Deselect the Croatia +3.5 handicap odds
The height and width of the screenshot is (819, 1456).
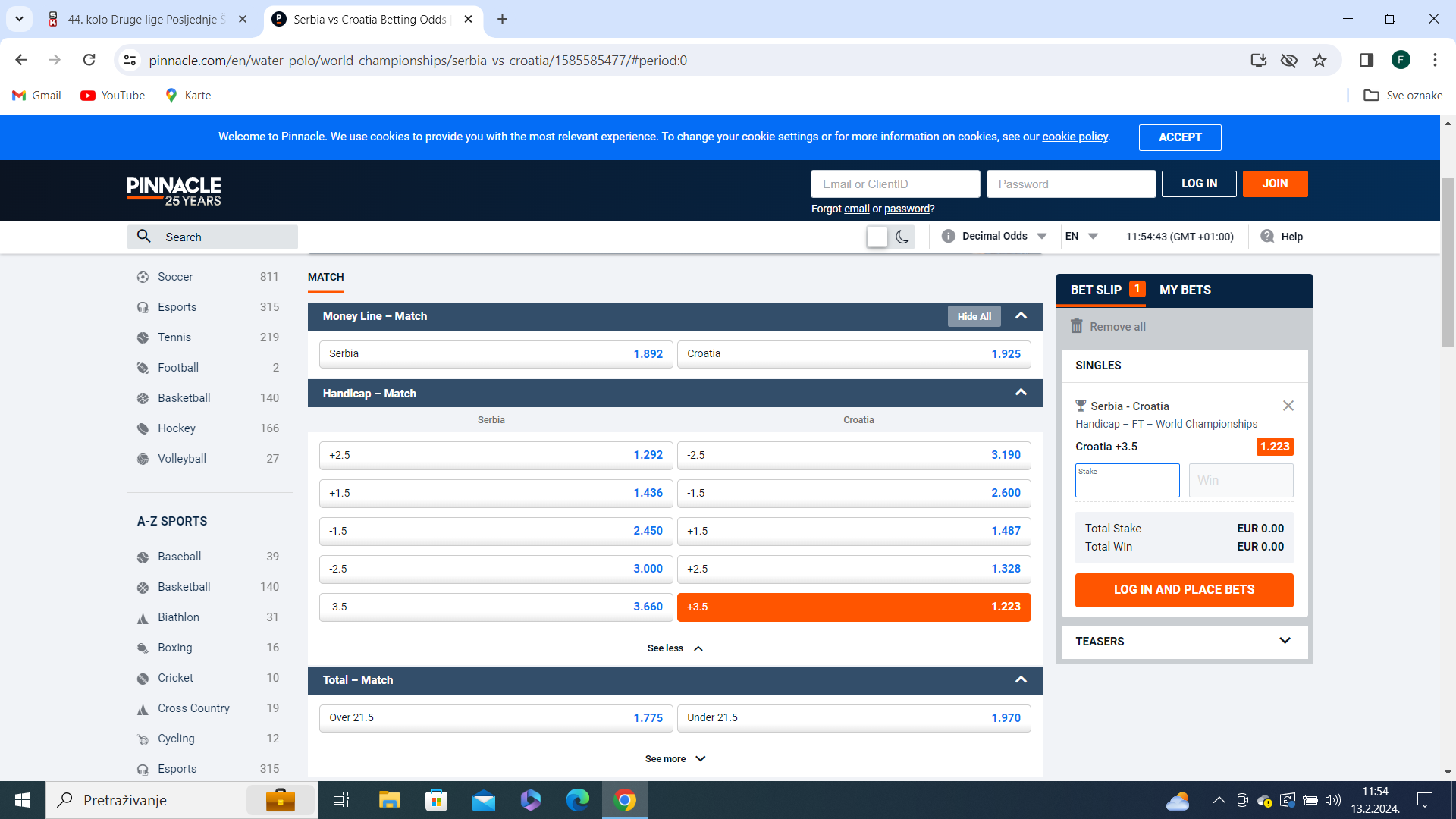853,607
